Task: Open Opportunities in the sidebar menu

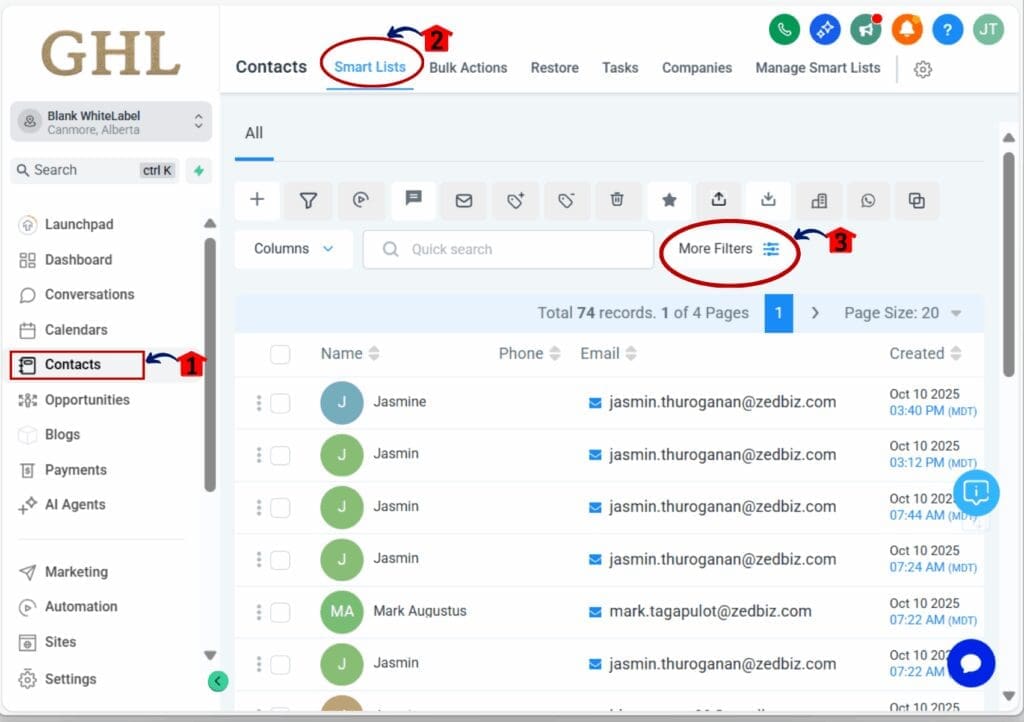Action: tap(87, 400)
